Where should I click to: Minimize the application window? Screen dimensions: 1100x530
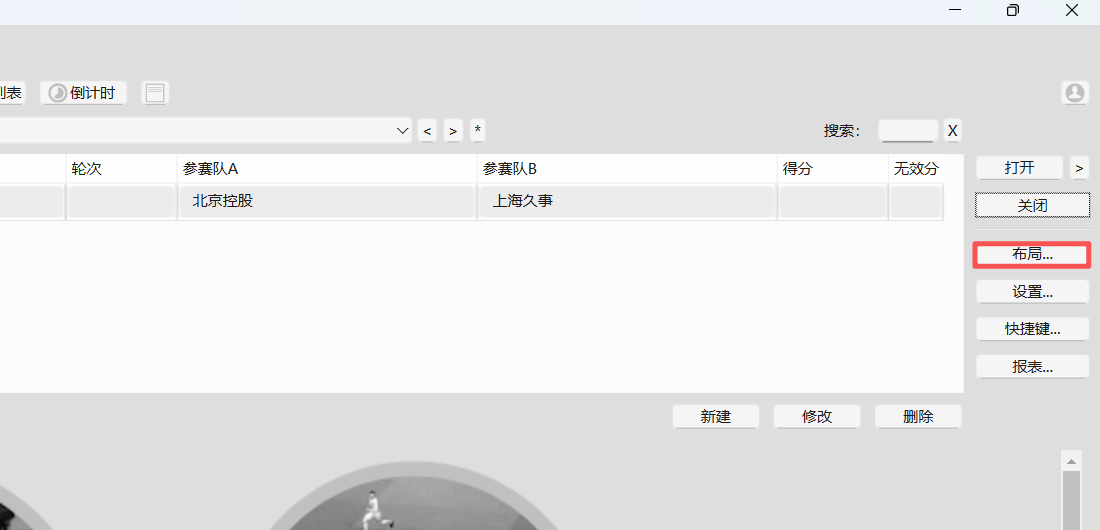tap(954, 10)
